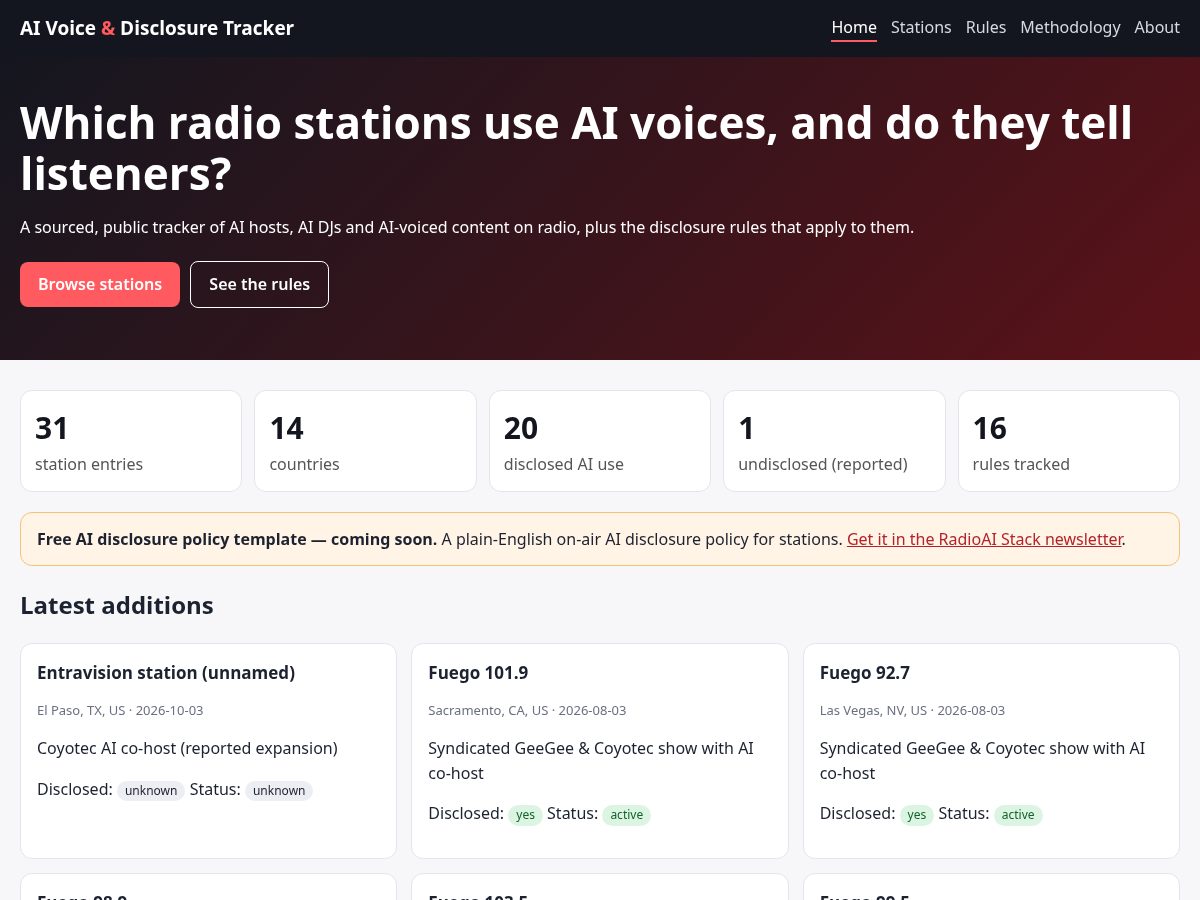Follow the RadioAI Stack newsletter link
Image resolution: width=1200 pixels, height=900 pixels.
pyautogui.click(x=984, y=539)
